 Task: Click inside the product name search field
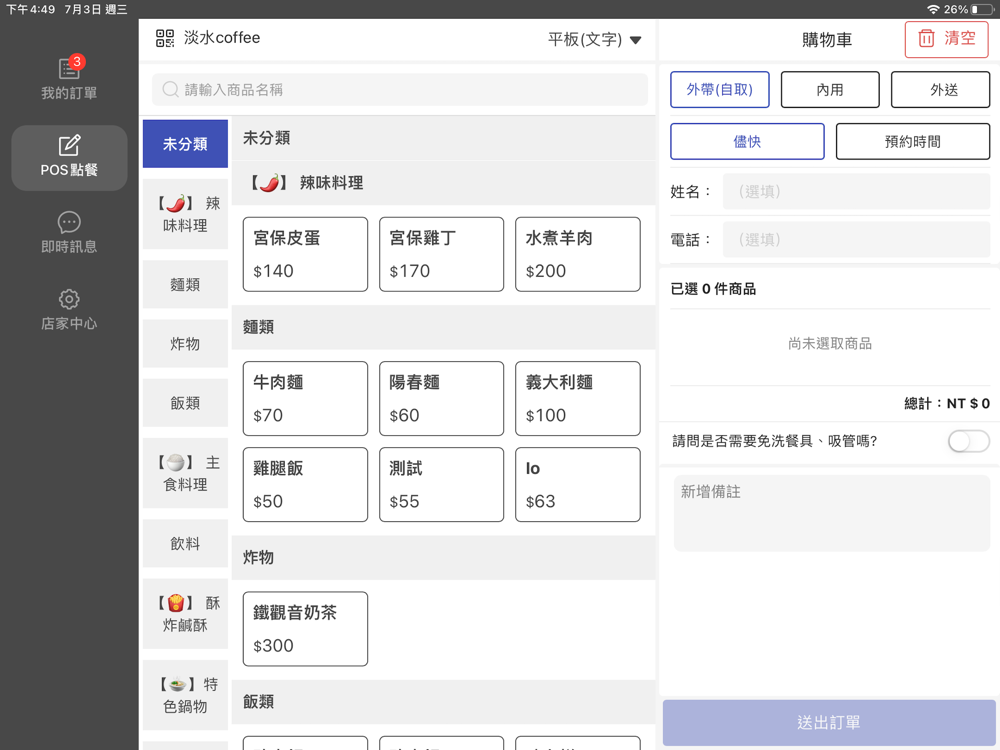pos(400,89)
